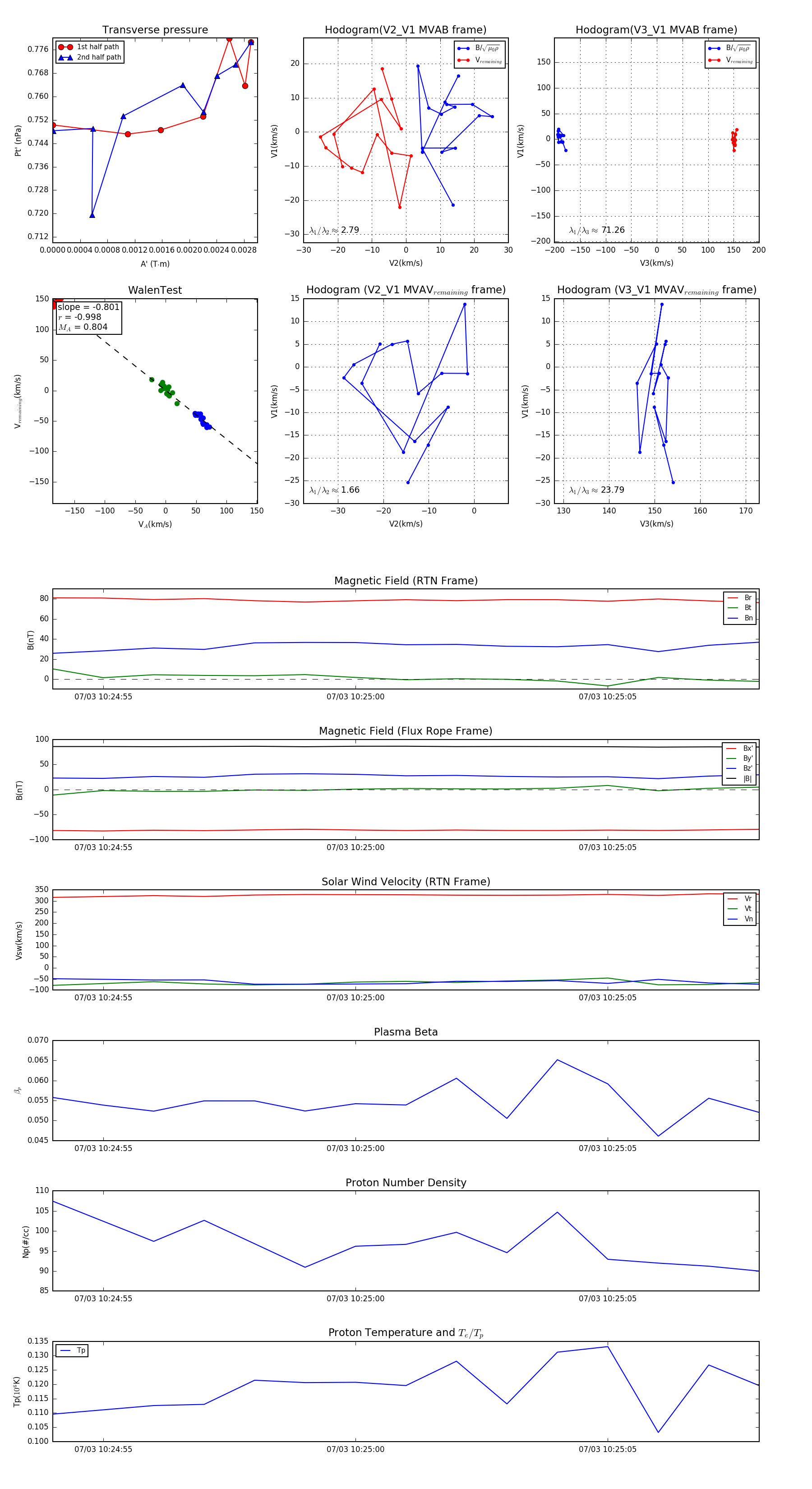Click the λ1/λ3 ≈ 23.79 annotation

[596, 490]
